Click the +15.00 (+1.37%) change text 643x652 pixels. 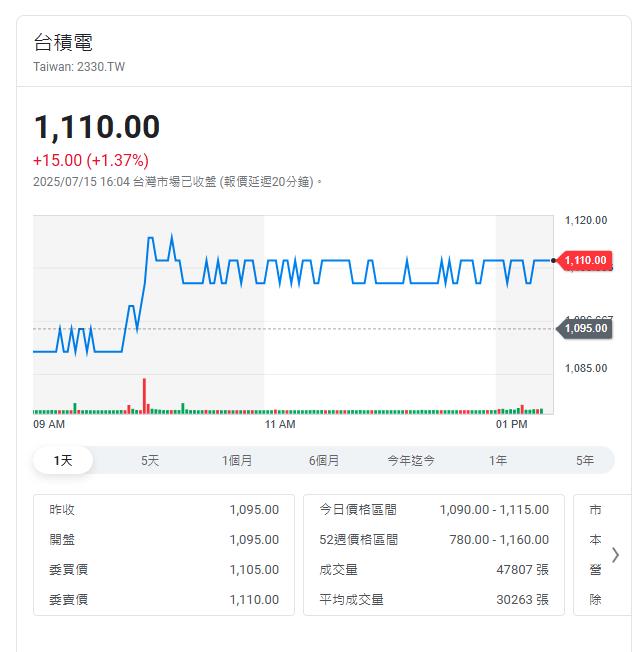point(91,160)
